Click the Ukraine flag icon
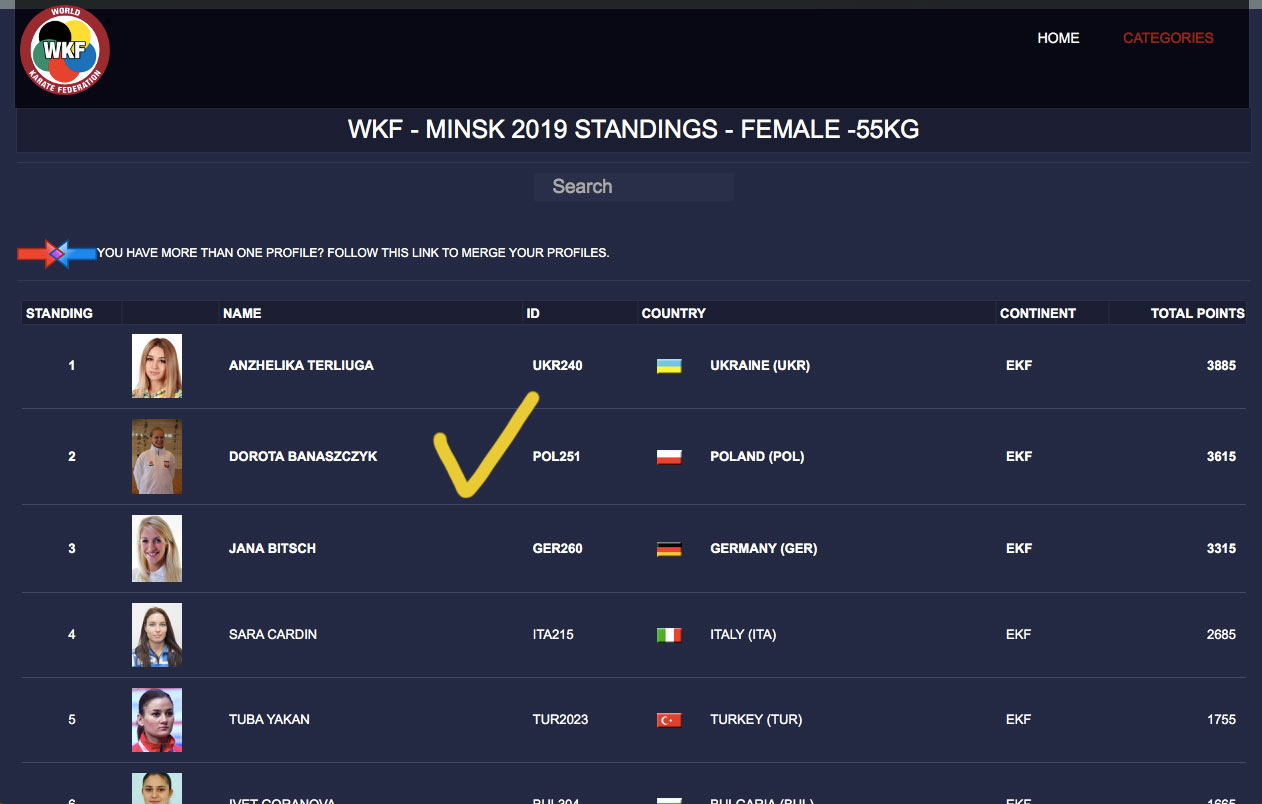The image size is (1262, 804). coord(669,366)
